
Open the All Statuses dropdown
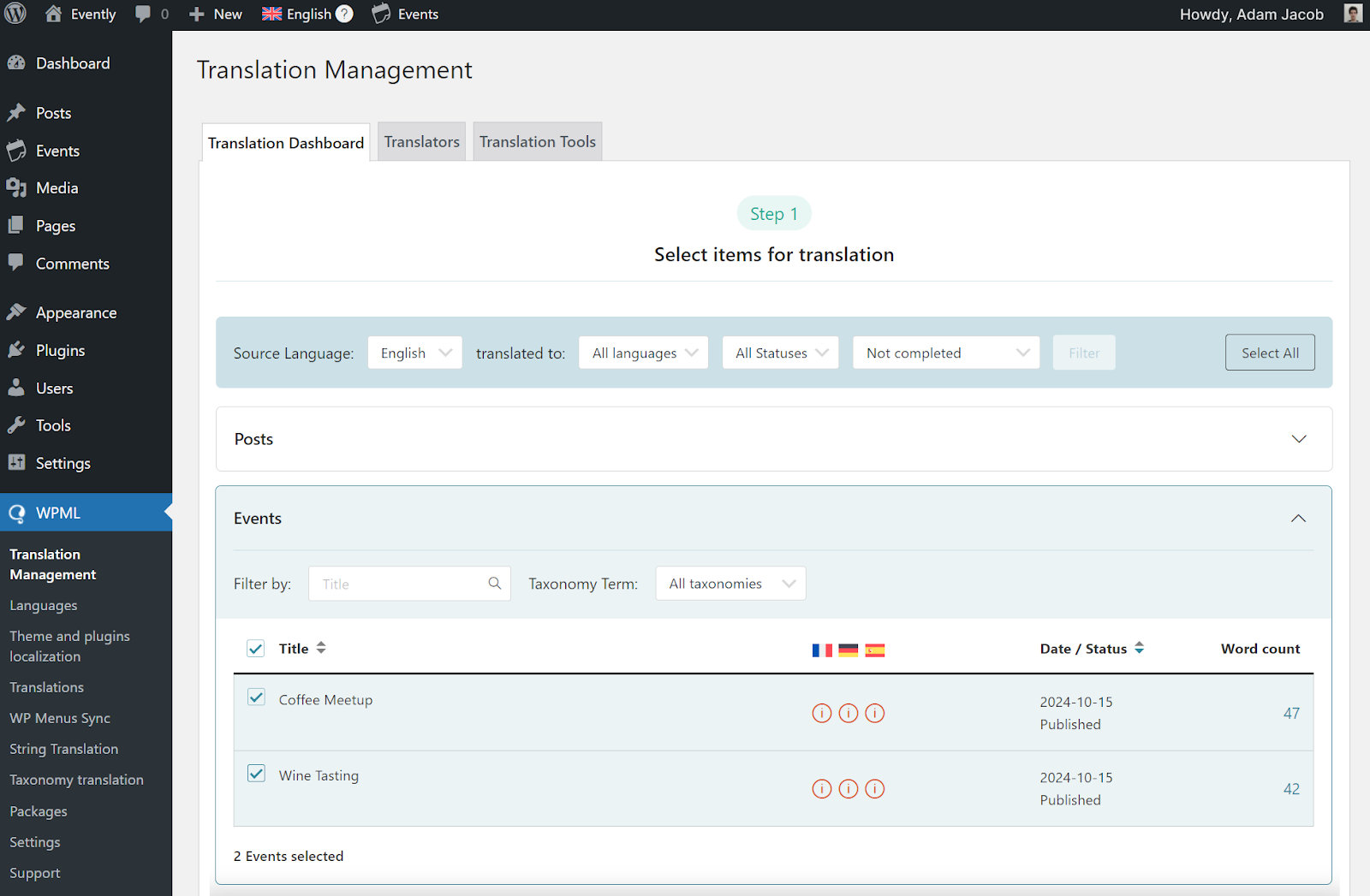tap(779, 352)
